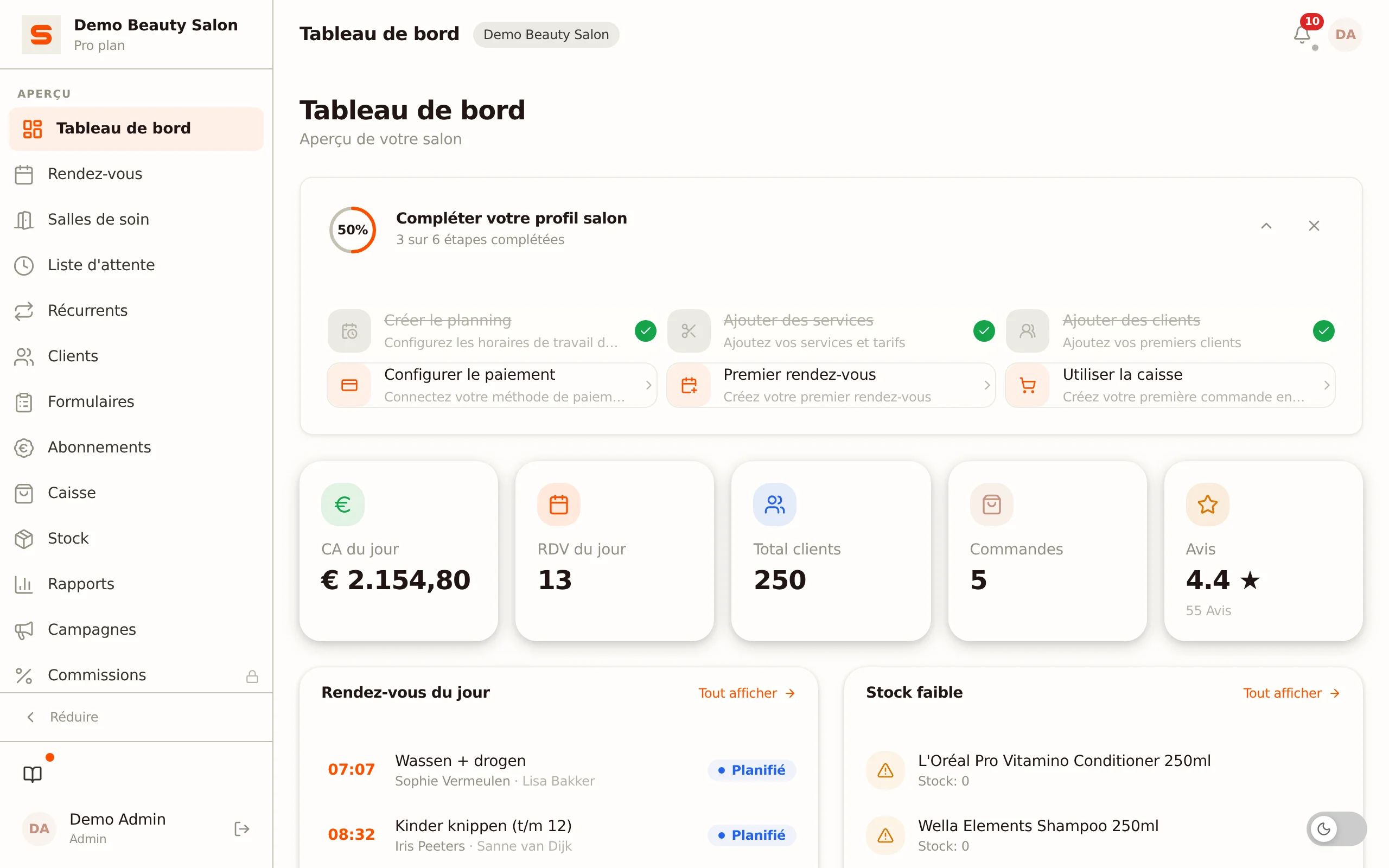
Task: Click the green checkmark for Créer le planning
Action: (645, 331)
